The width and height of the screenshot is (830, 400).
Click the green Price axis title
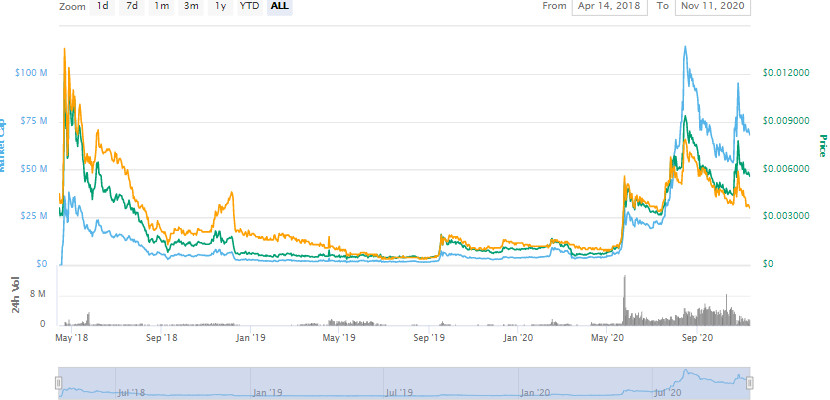(822, 146)
